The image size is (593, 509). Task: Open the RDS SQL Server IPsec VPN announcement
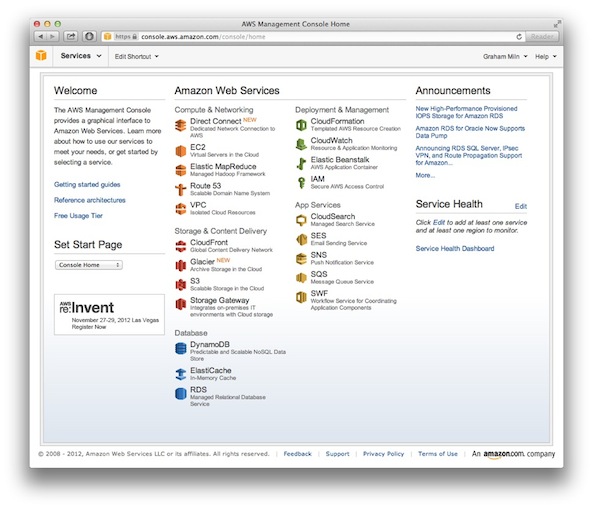point(469,155)
